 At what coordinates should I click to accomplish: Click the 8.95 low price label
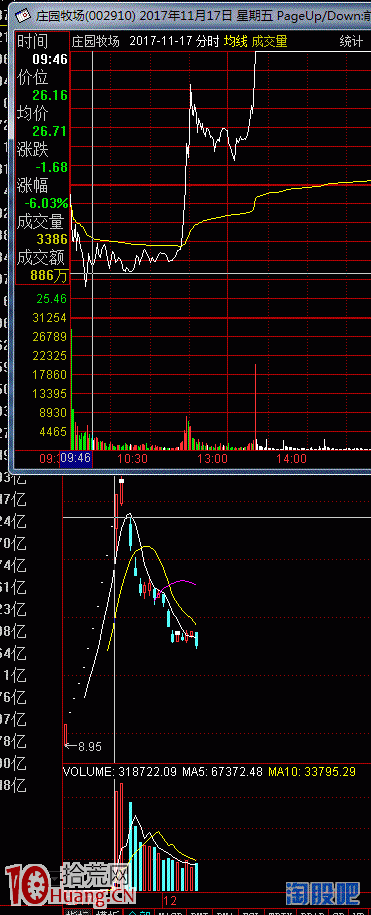click(90, 746)
